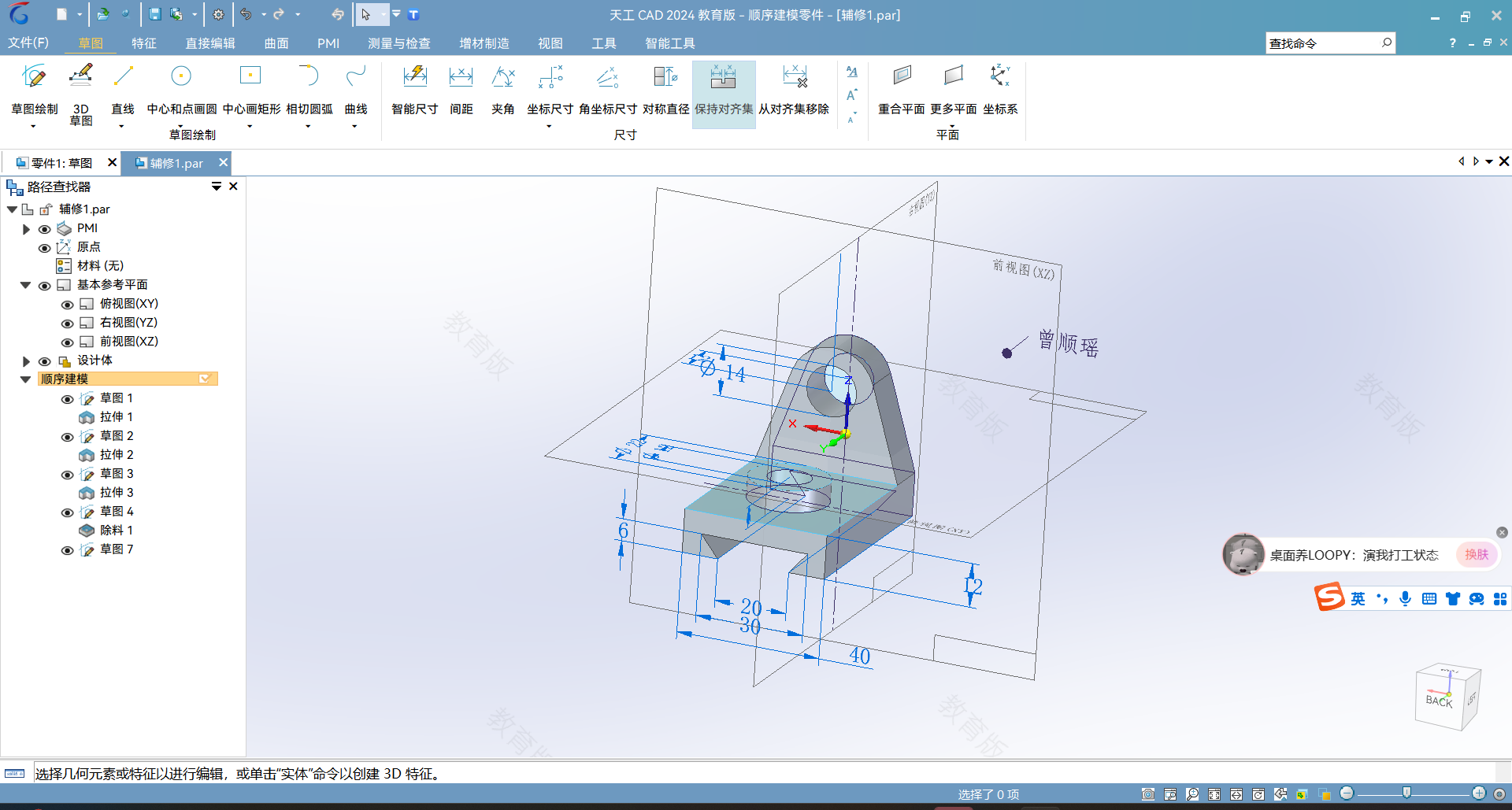Collapse the 辅修1.par root node
1512x810 pixels.
coord(12,209)
